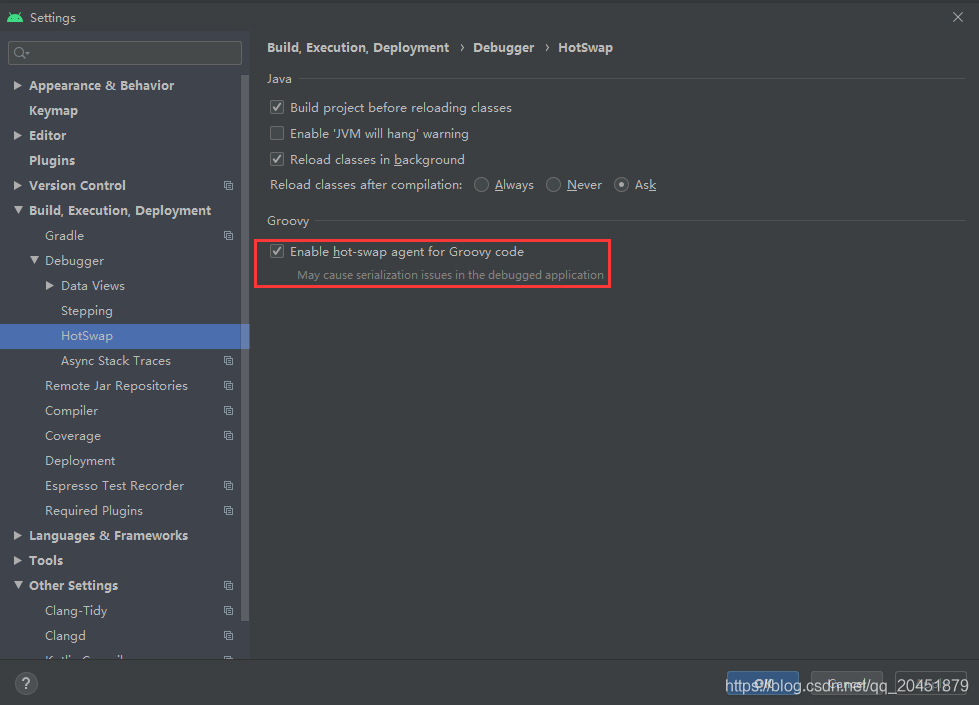The image size is (979, 705).
Task: Collapse Build, Execution, Deployment section
Action: (18, 210)
